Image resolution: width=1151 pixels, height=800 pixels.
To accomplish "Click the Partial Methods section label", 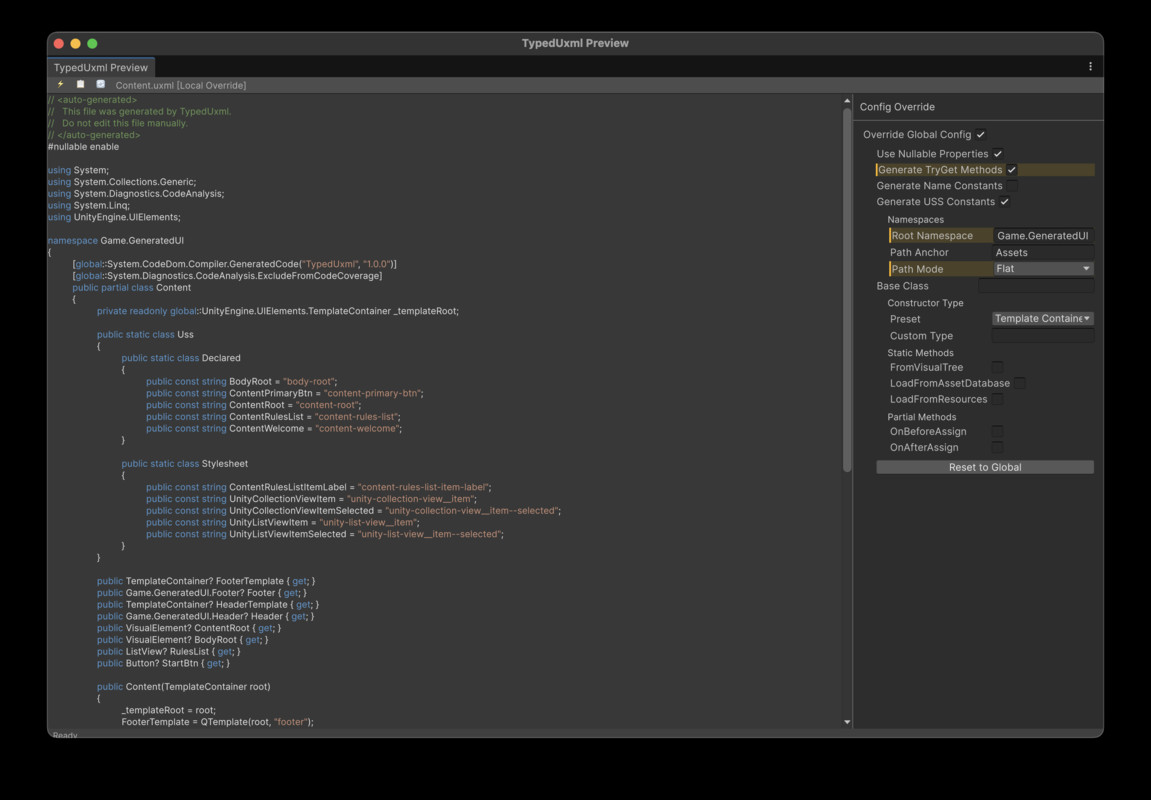I will tap(921, 417).
